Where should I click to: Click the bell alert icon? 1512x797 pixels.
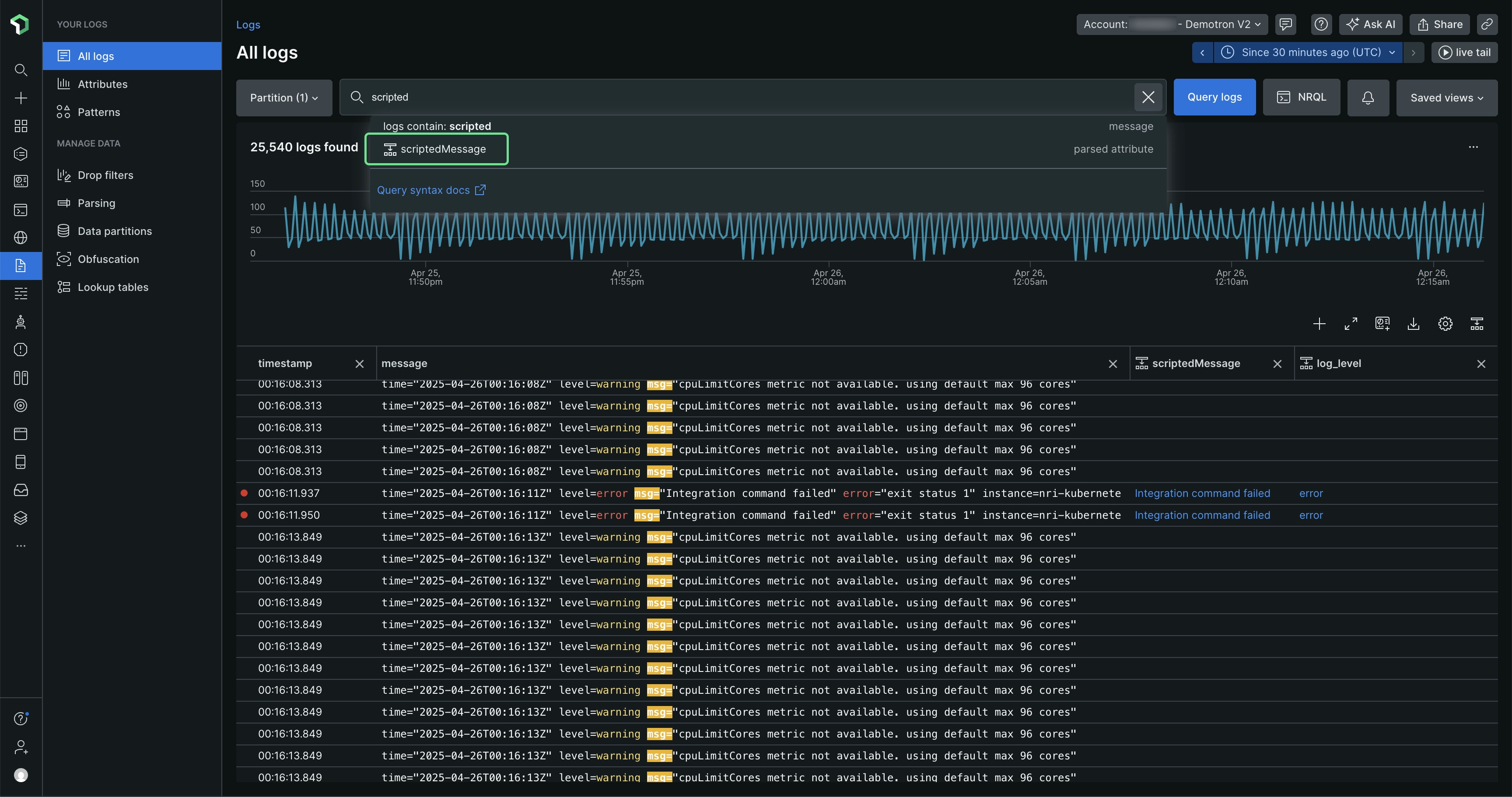point(1368,98)
